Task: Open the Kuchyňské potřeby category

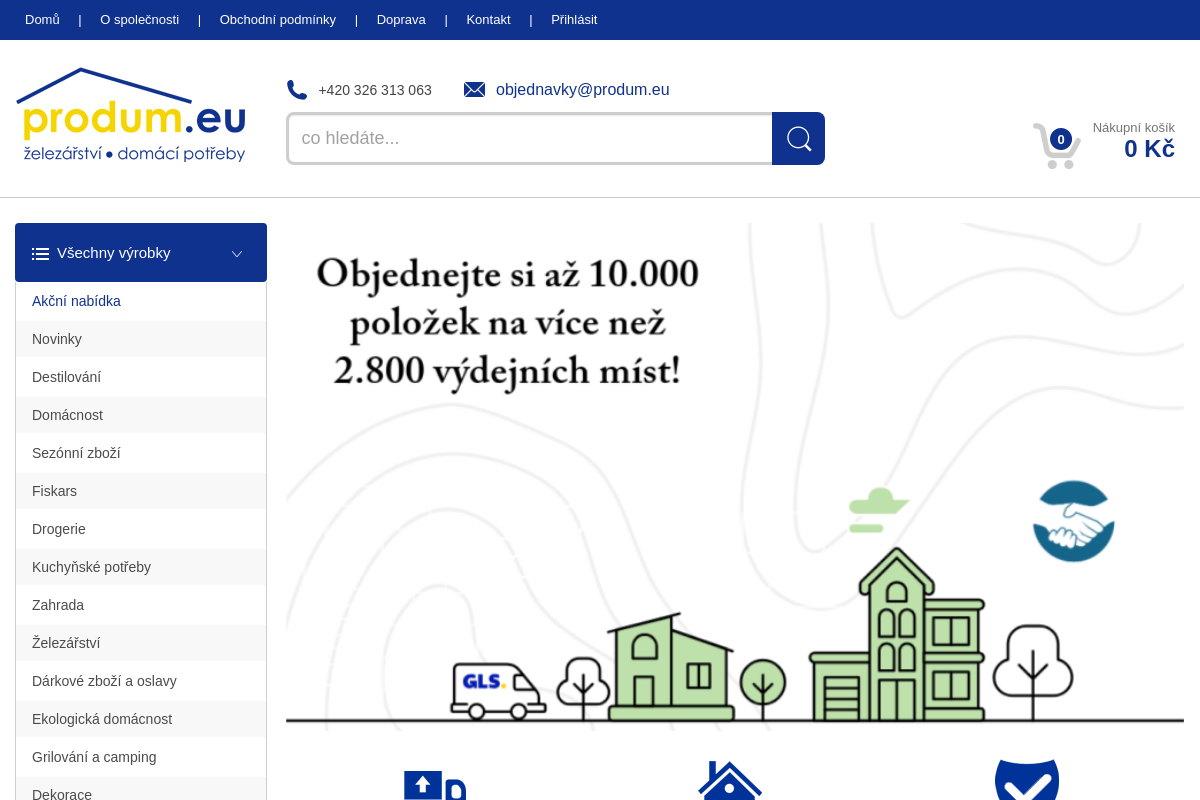Action: [91, 567]
